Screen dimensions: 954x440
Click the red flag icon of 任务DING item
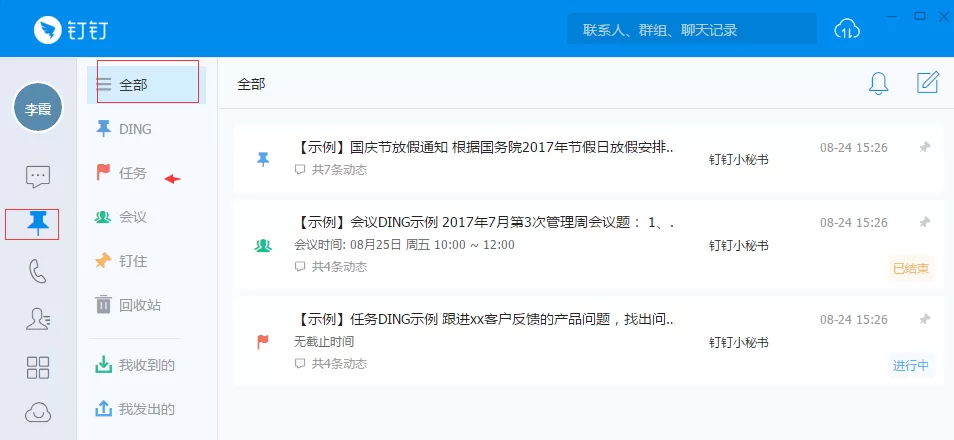(x=263, y=342)
